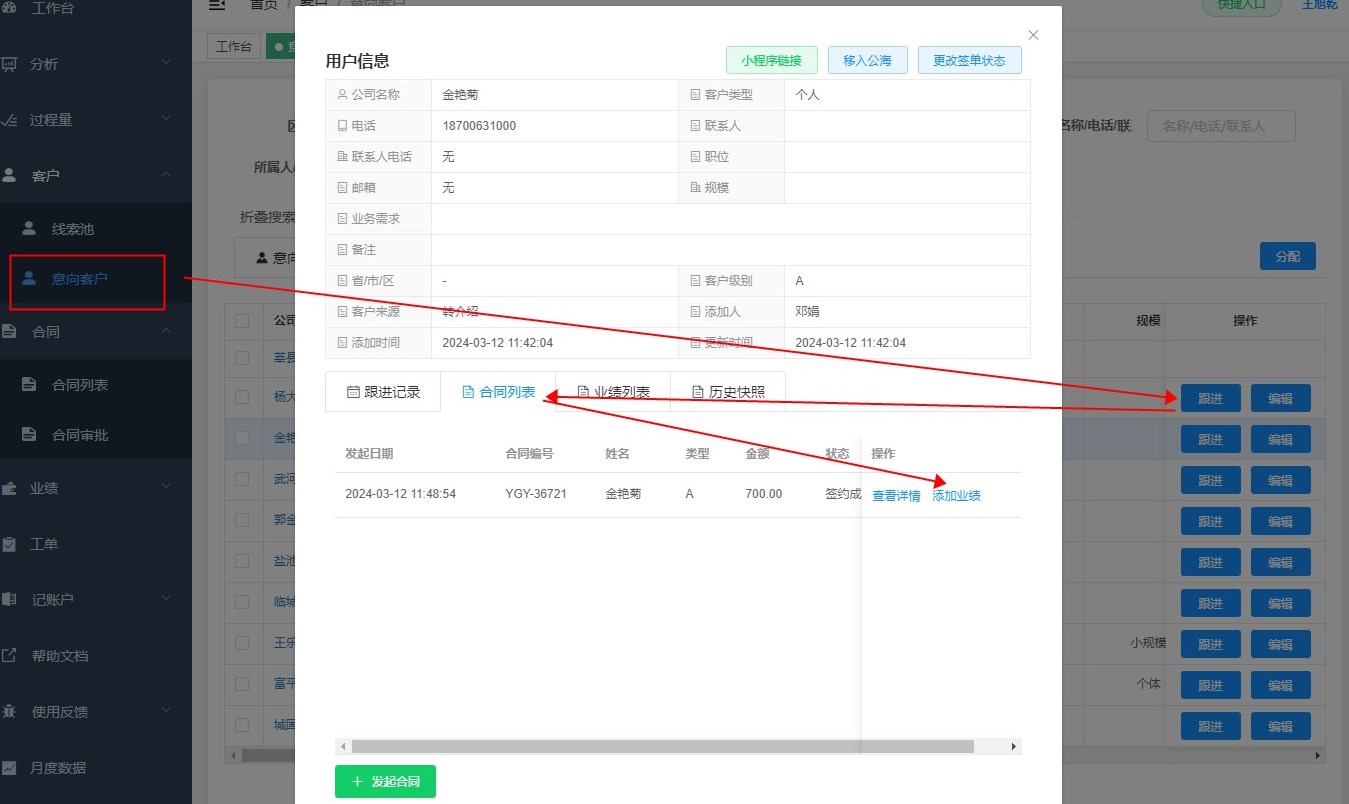
Task: Click the contract list scrollbar left arrow
Action: pos(343,746)
